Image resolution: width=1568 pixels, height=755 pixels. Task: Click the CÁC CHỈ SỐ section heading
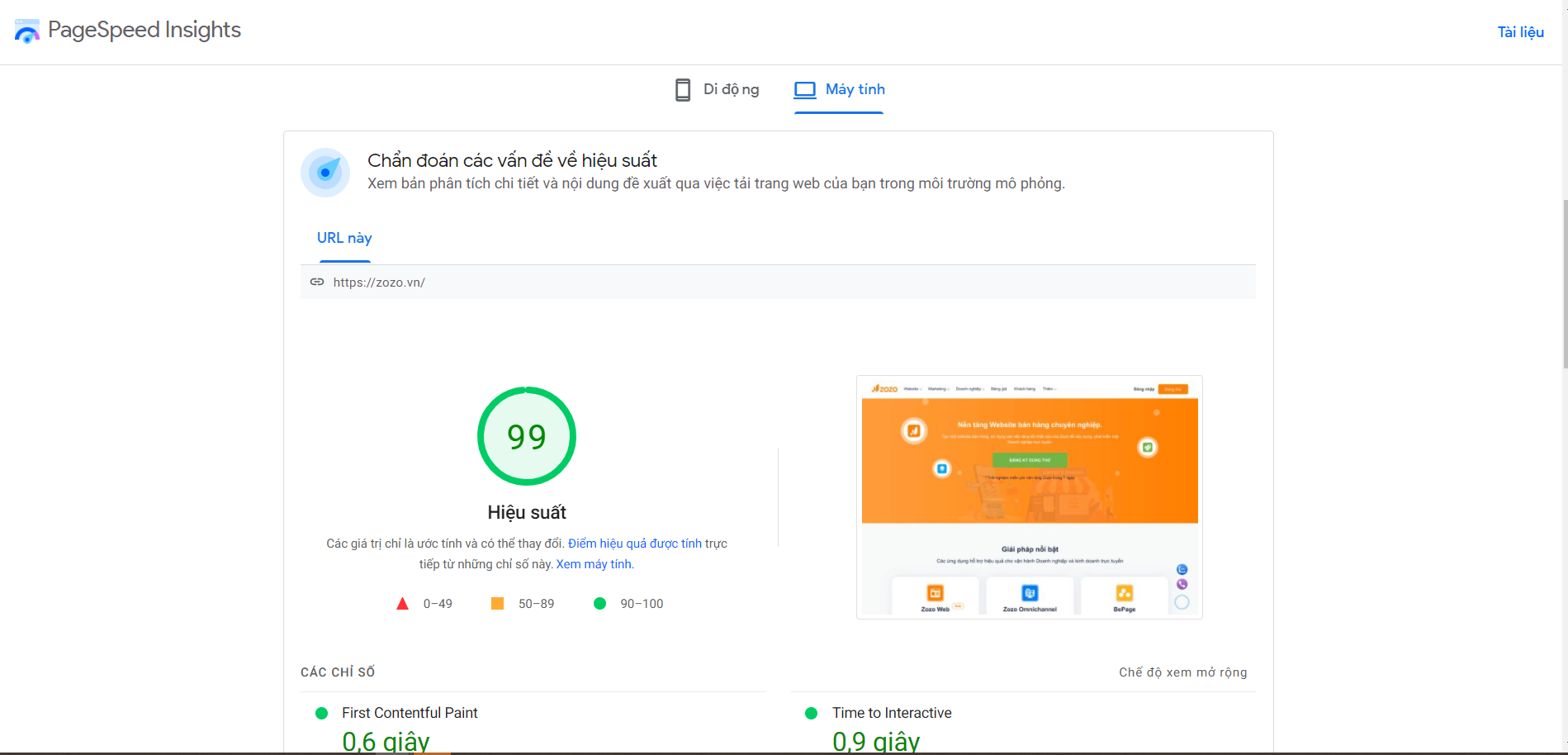[x=338, y=672]
